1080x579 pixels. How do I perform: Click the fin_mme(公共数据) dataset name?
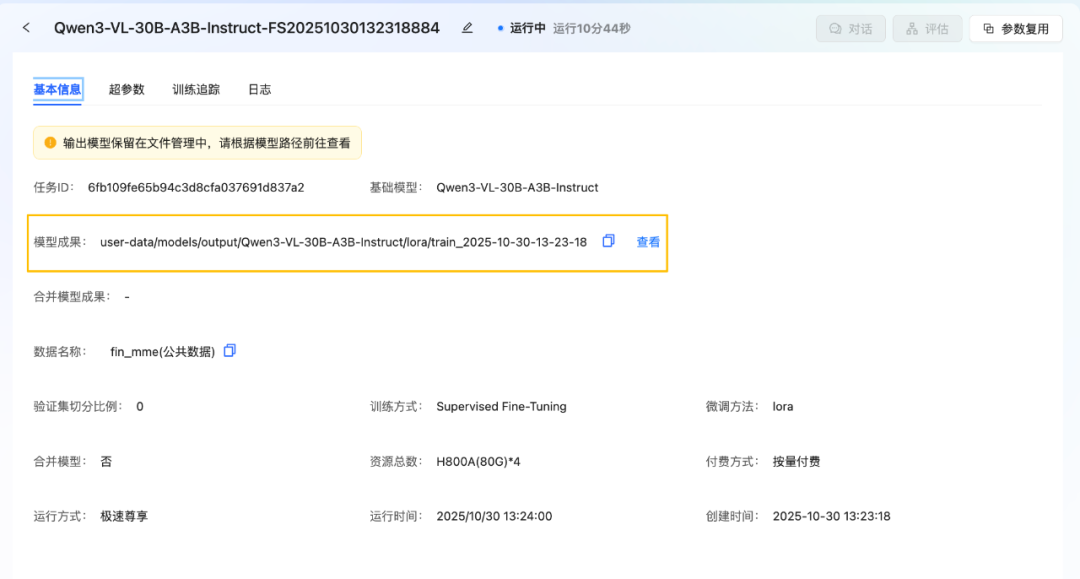pyautogui.click(x=163, y=351)
